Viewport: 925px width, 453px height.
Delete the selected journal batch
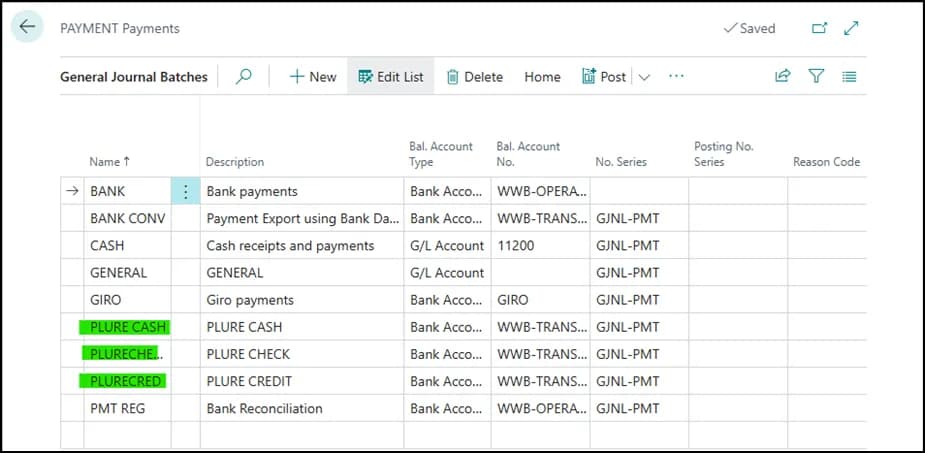point(475,77)
